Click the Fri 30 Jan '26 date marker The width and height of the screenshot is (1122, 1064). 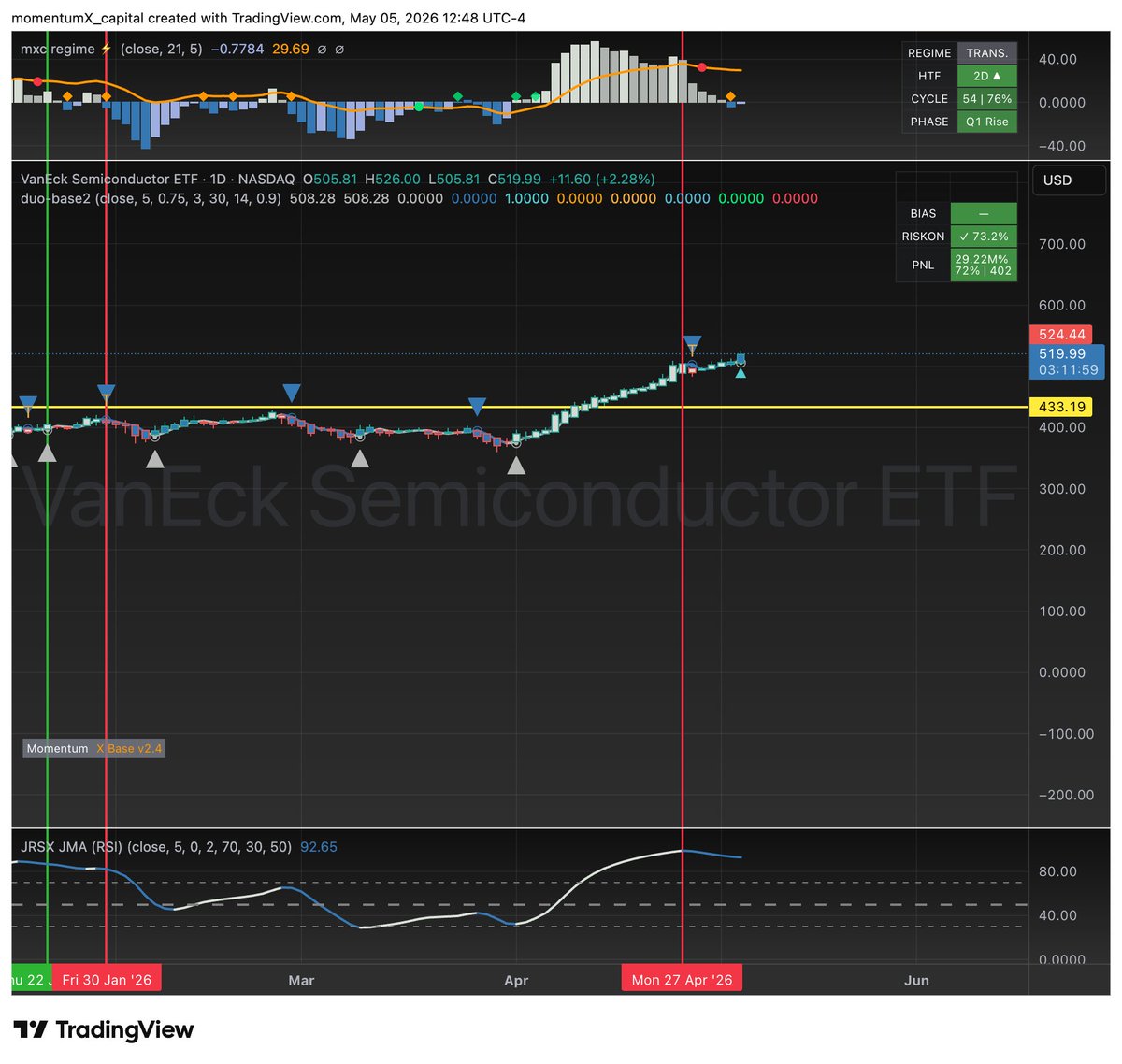(107, 980)
